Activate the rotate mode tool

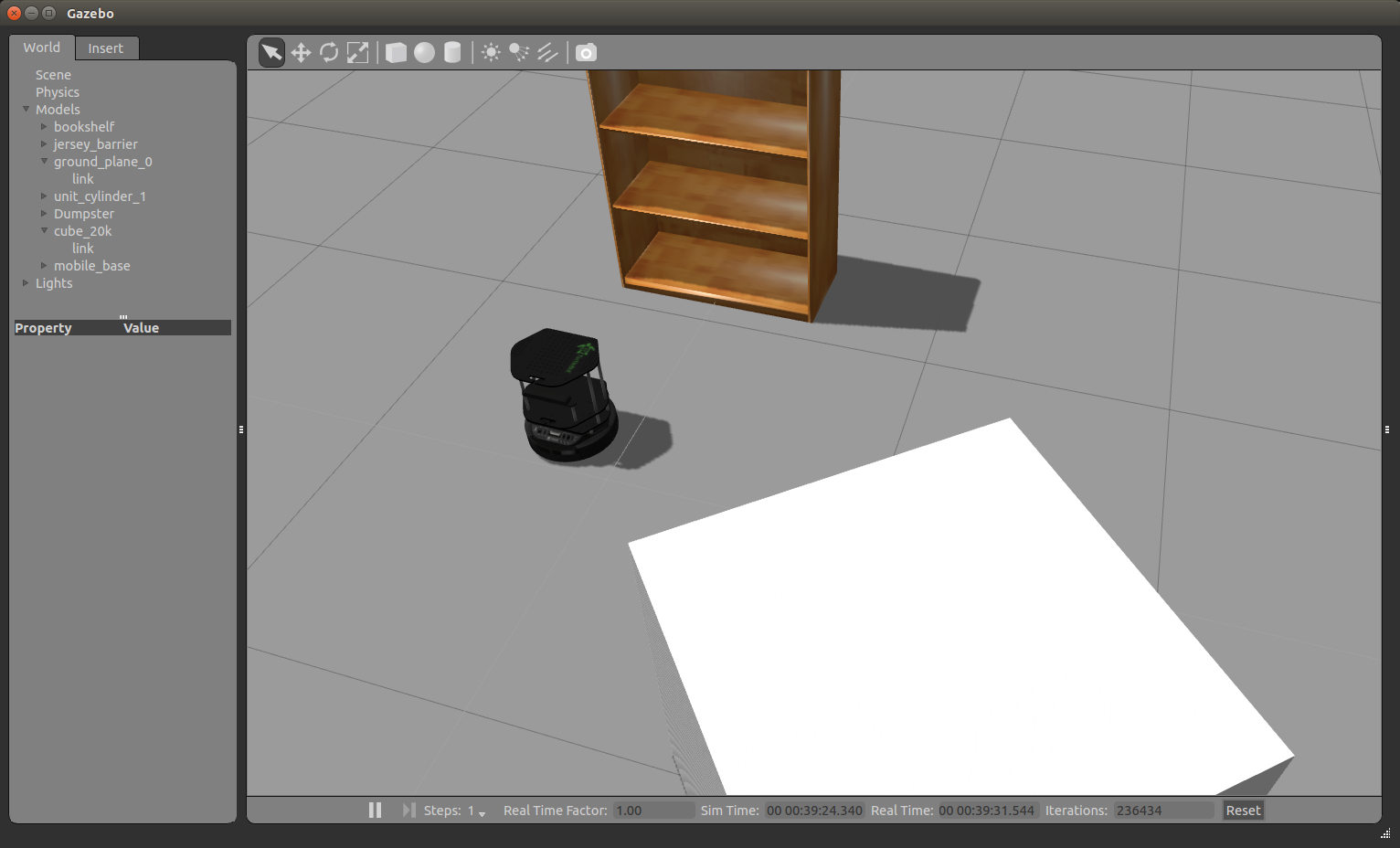(x=329, y=53)
